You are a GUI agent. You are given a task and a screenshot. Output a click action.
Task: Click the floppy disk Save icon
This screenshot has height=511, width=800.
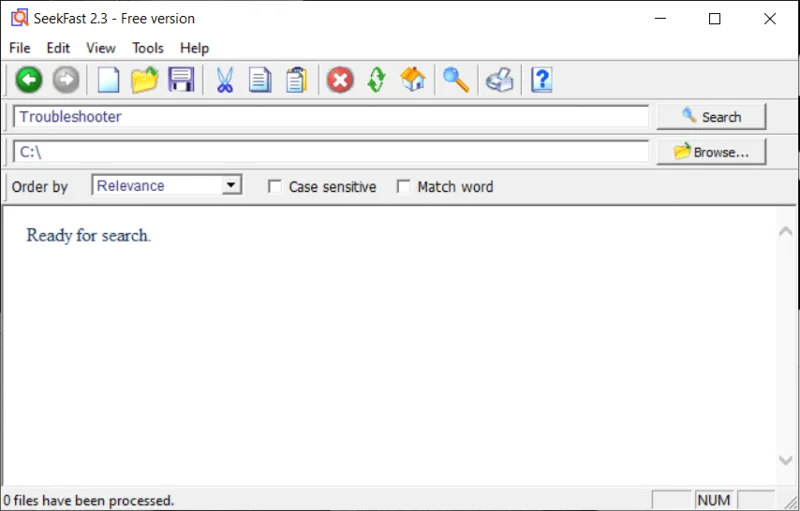[x=181, y=80]
